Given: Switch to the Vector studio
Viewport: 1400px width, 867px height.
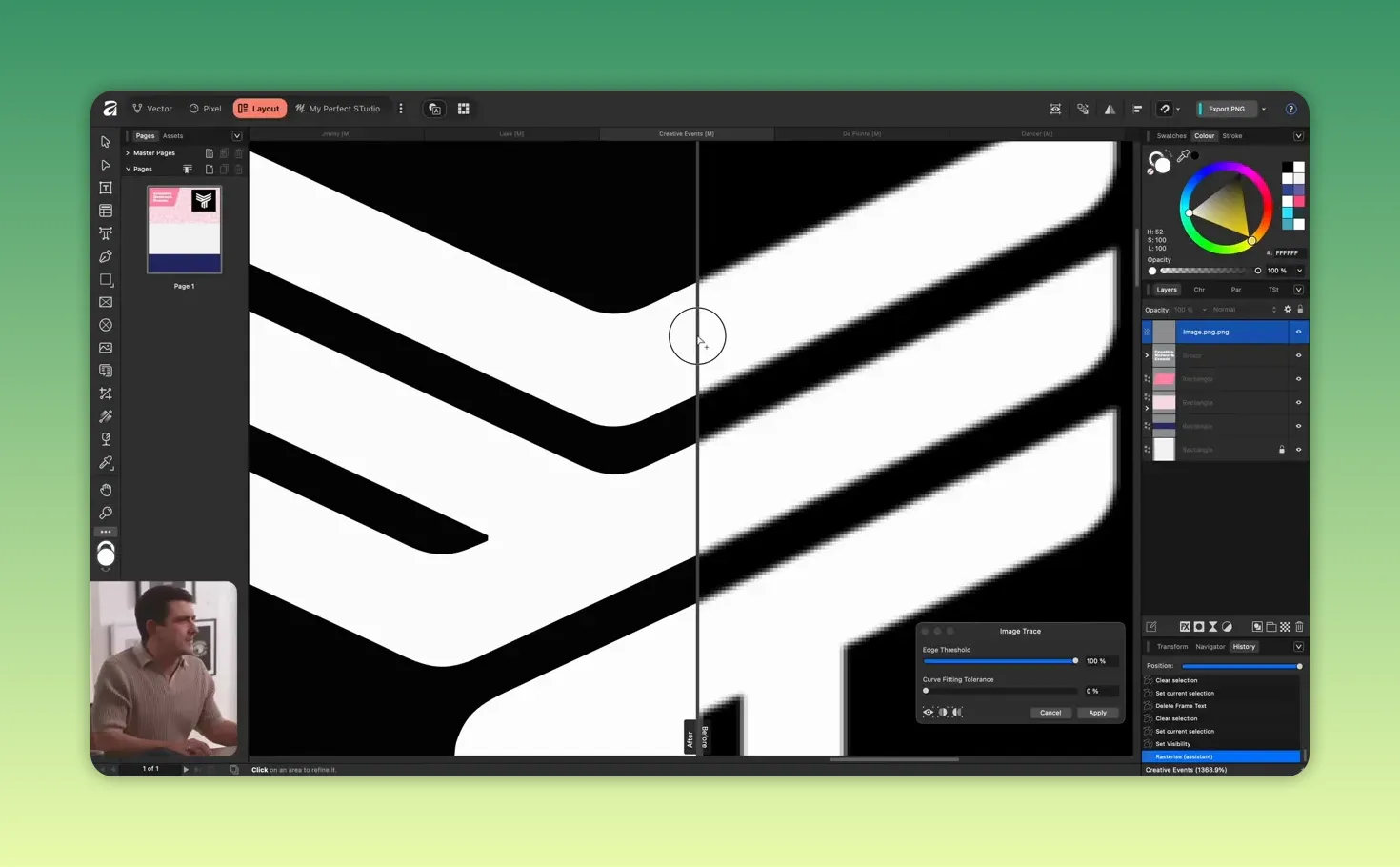Looking at the screenshot, I should click(152, 109).
